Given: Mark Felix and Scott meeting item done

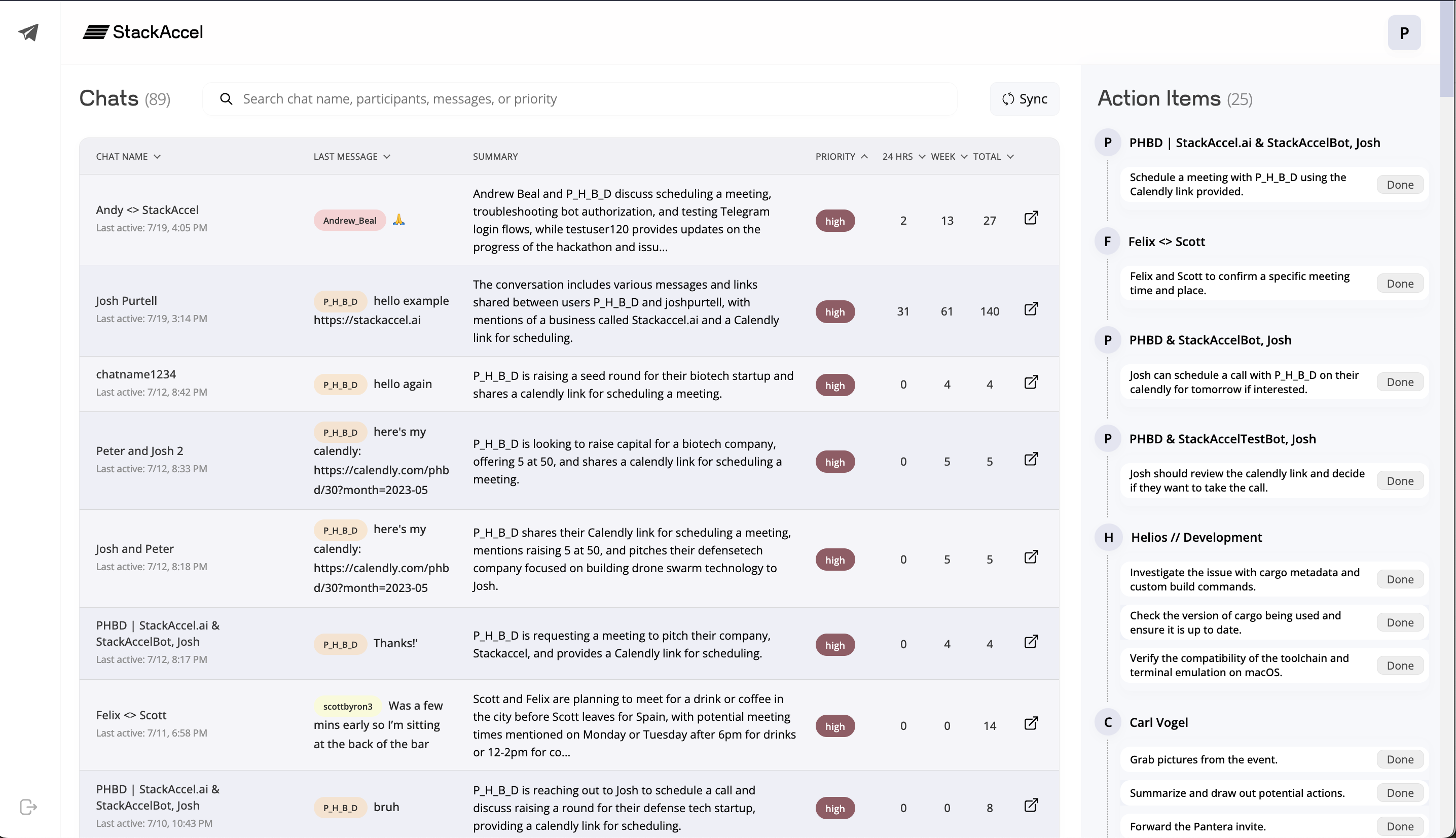Looking at the screenshot, I should 1400,284.
